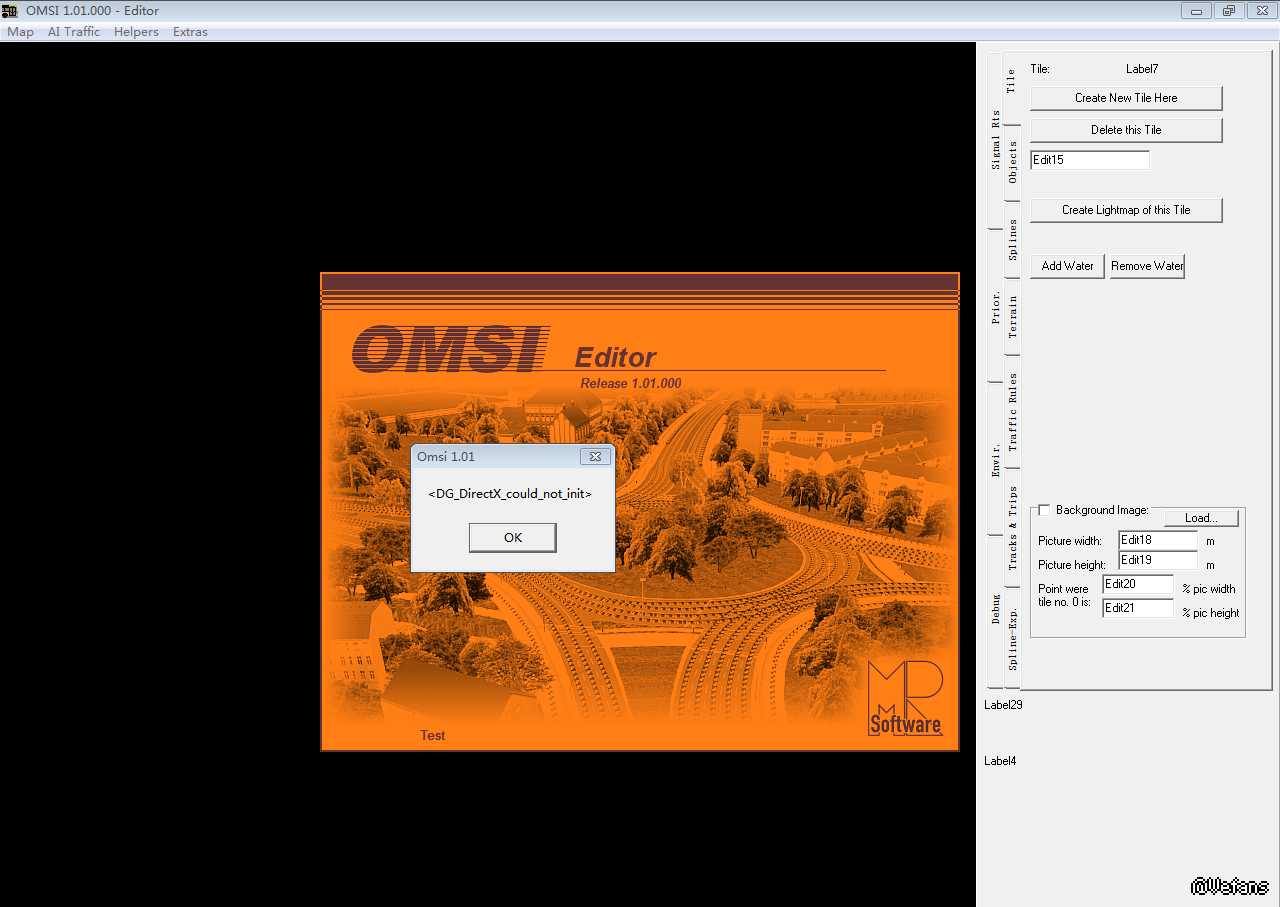
Task: Open the Helpers menu
Action: 136,32
